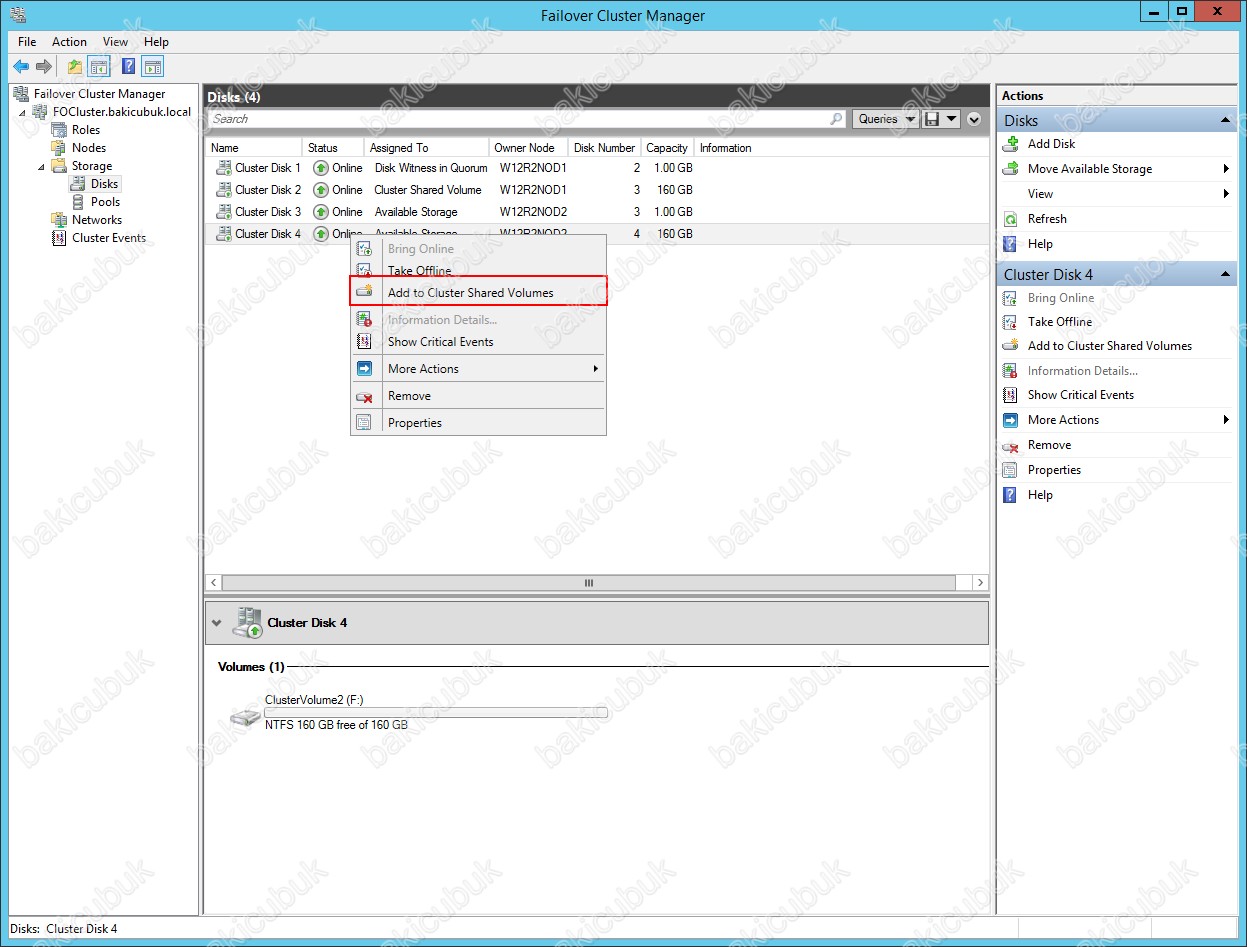Select the Cluster Disk 2 row name
The height and width of the screenshot is (947, 1247).
(268, 190)
